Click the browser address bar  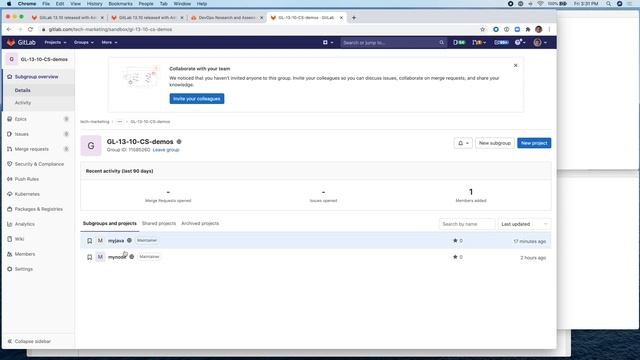[x=261, y=29]
